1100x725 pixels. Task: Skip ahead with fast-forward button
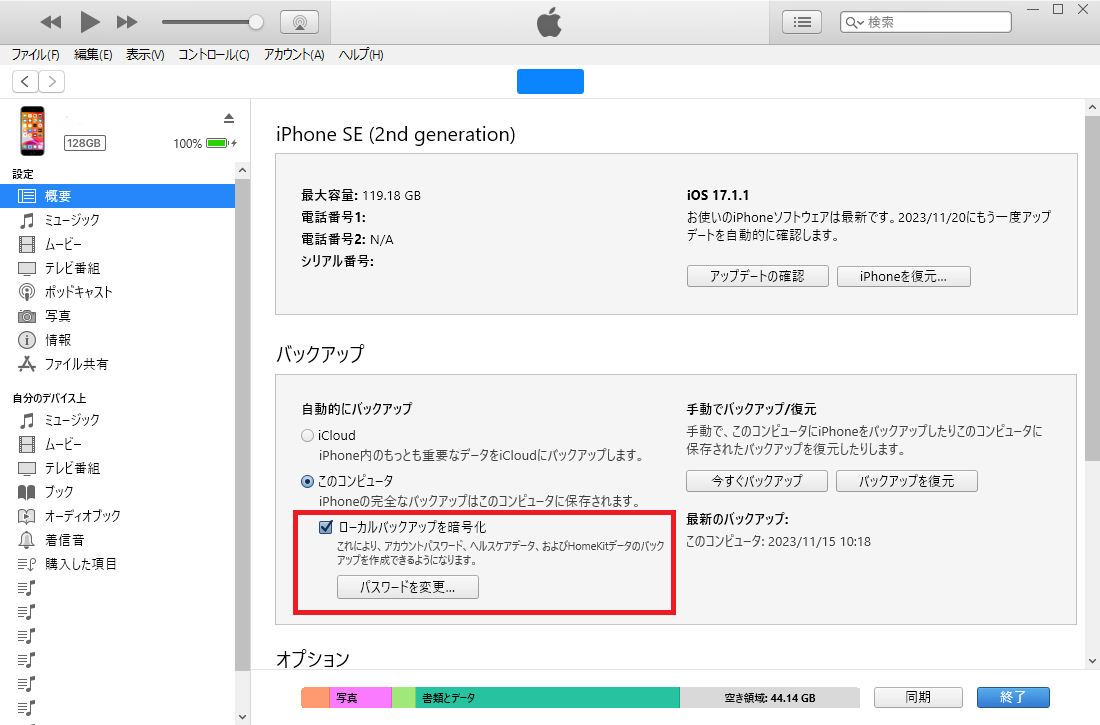pos(127,22)
